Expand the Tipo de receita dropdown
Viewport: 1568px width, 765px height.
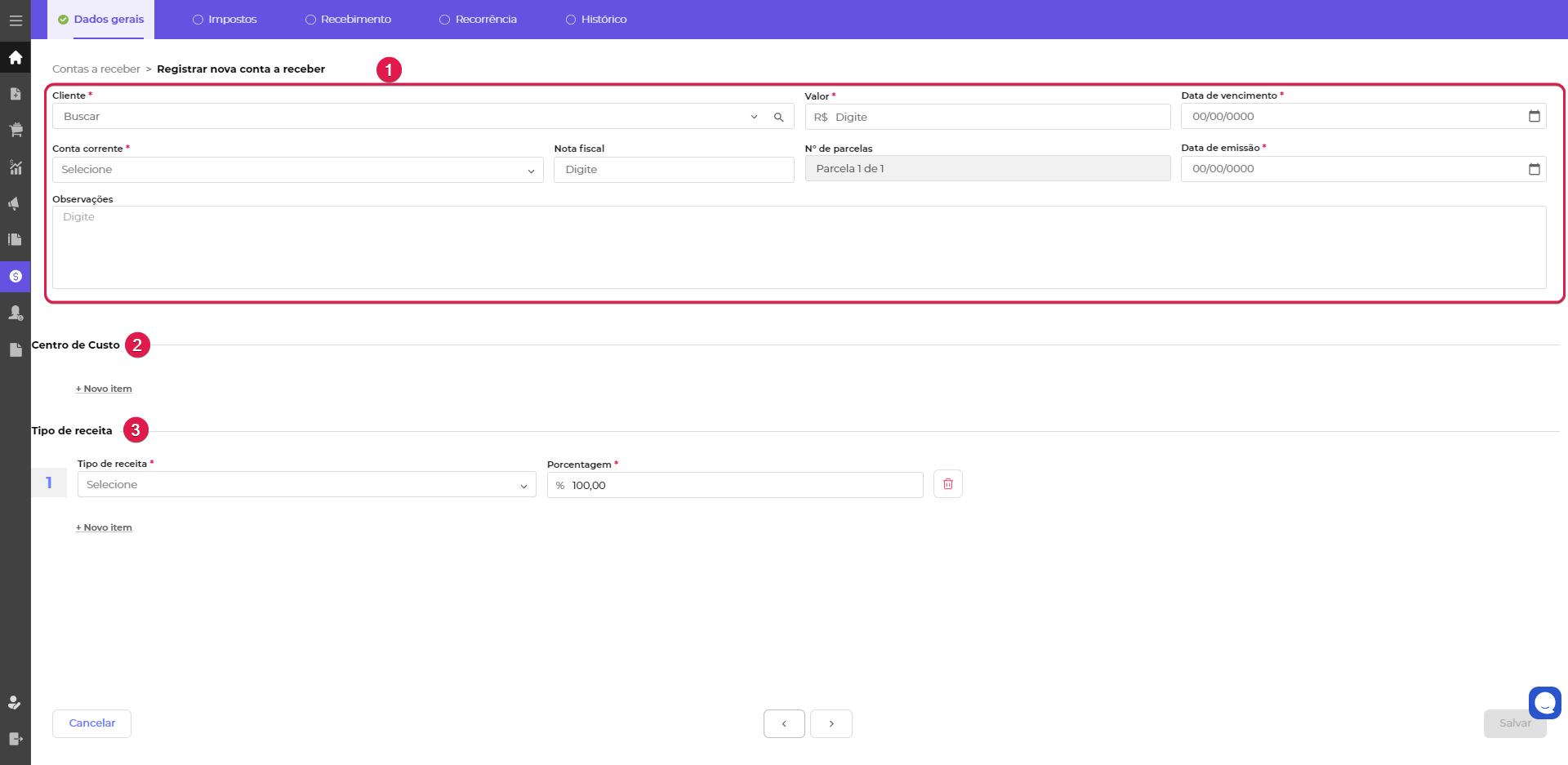click(x=523, y=485)
